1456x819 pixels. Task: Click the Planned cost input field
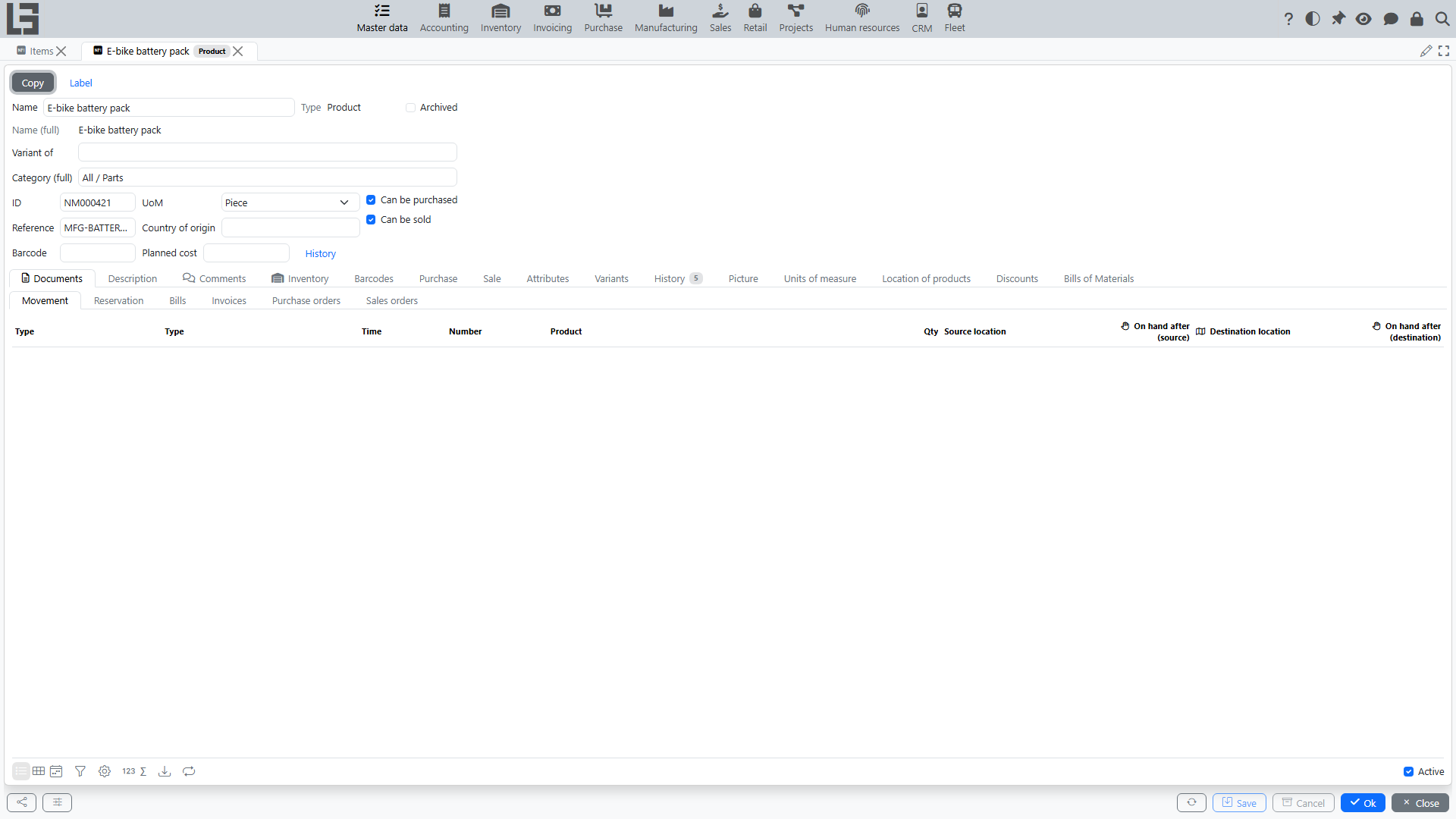pos(246,253)
